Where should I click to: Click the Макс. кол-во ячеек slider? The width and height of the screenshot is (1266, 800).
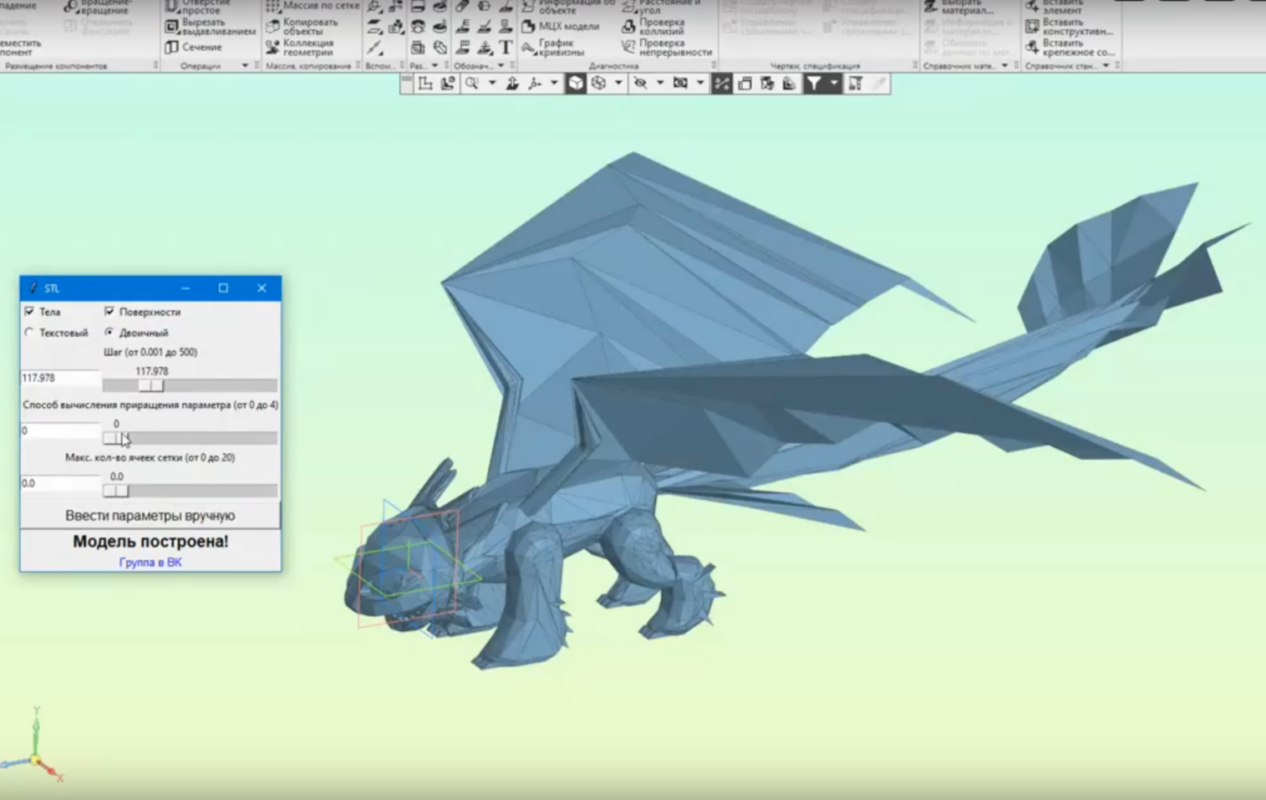click(115, 490)
